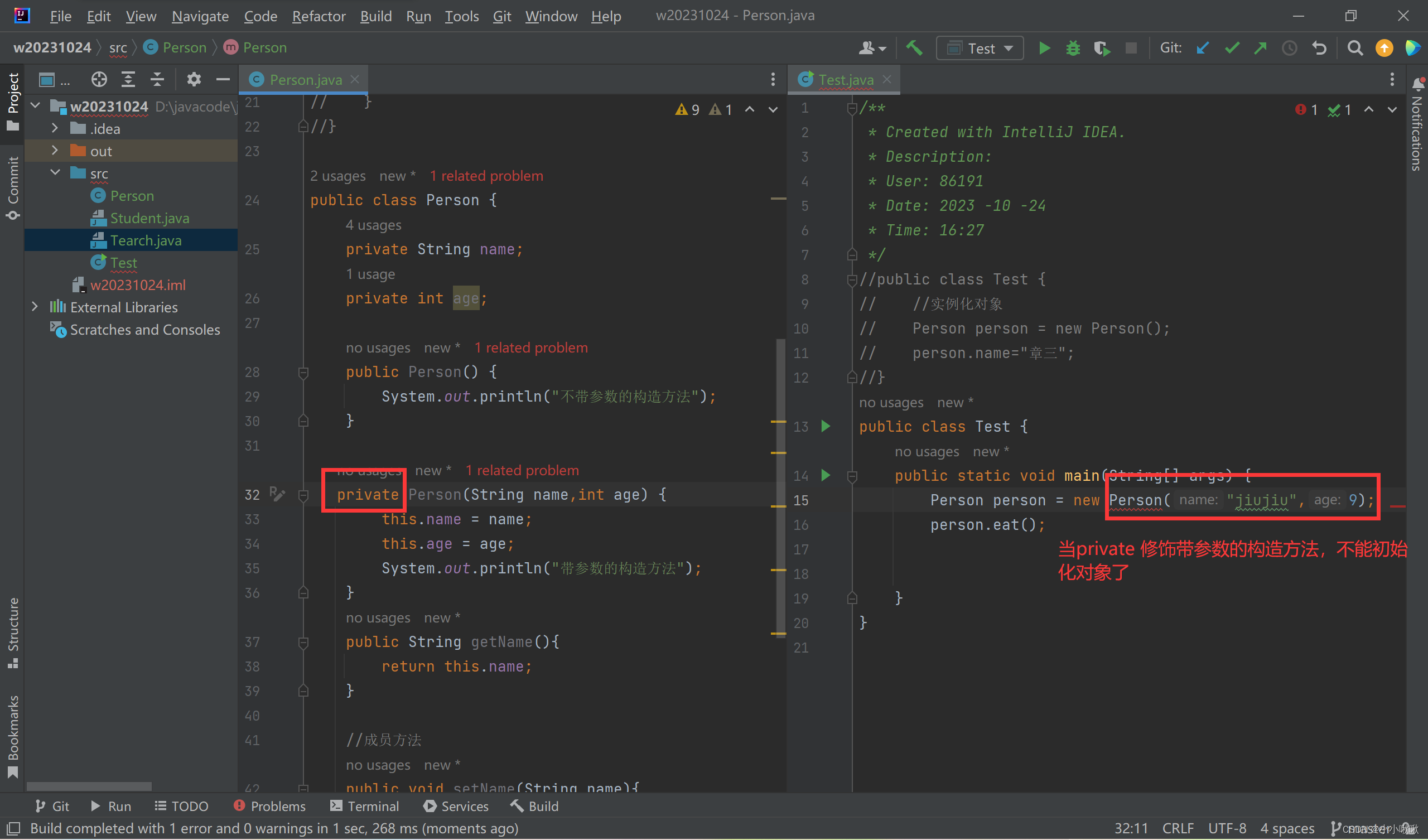Open the user account dropdown in toolbar
The image size is (1428, 840).
(872, 48)
